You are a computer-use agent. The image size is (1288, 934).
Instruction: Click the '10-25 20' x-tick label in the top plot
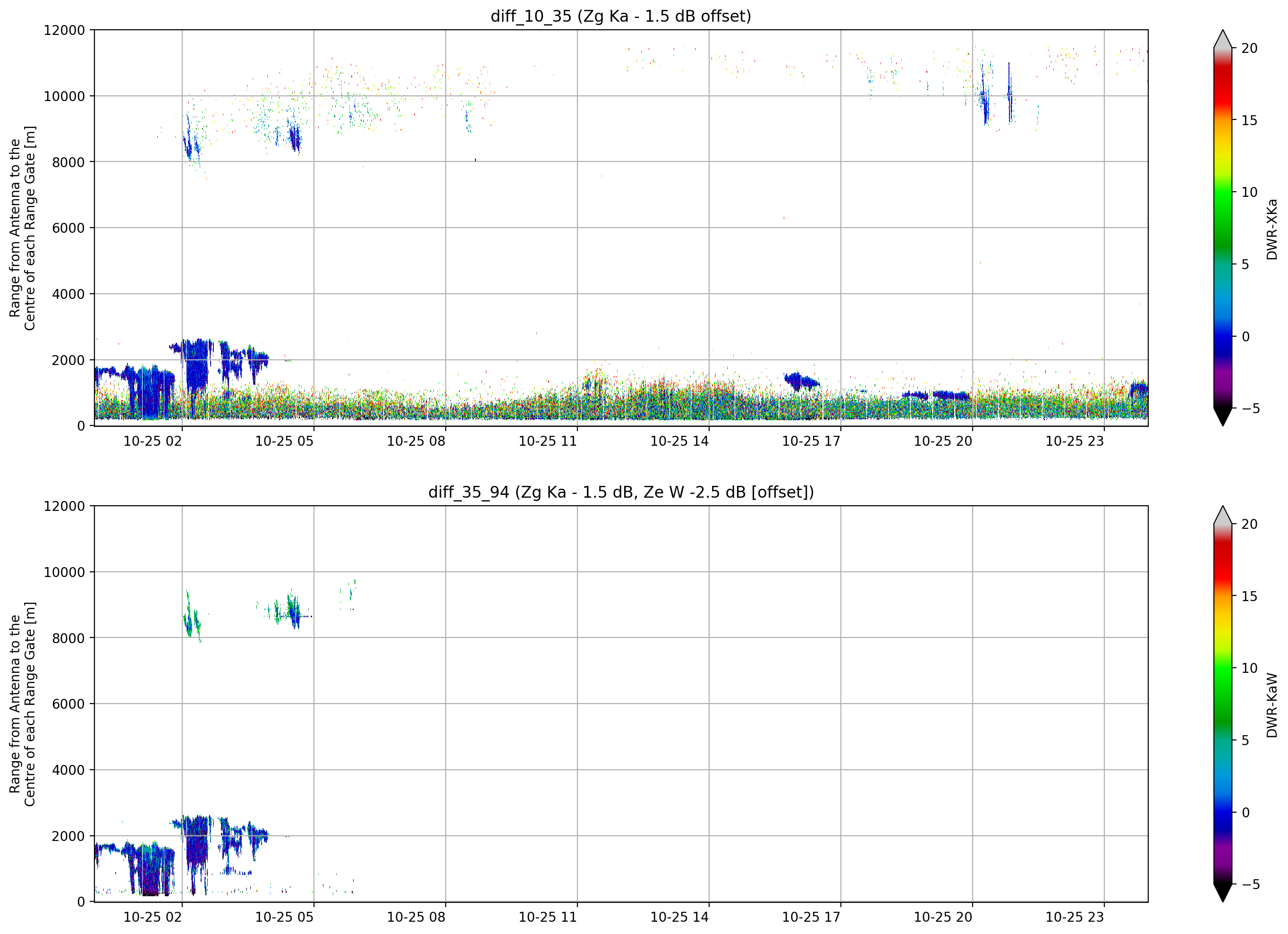click(x=943, y=441)
